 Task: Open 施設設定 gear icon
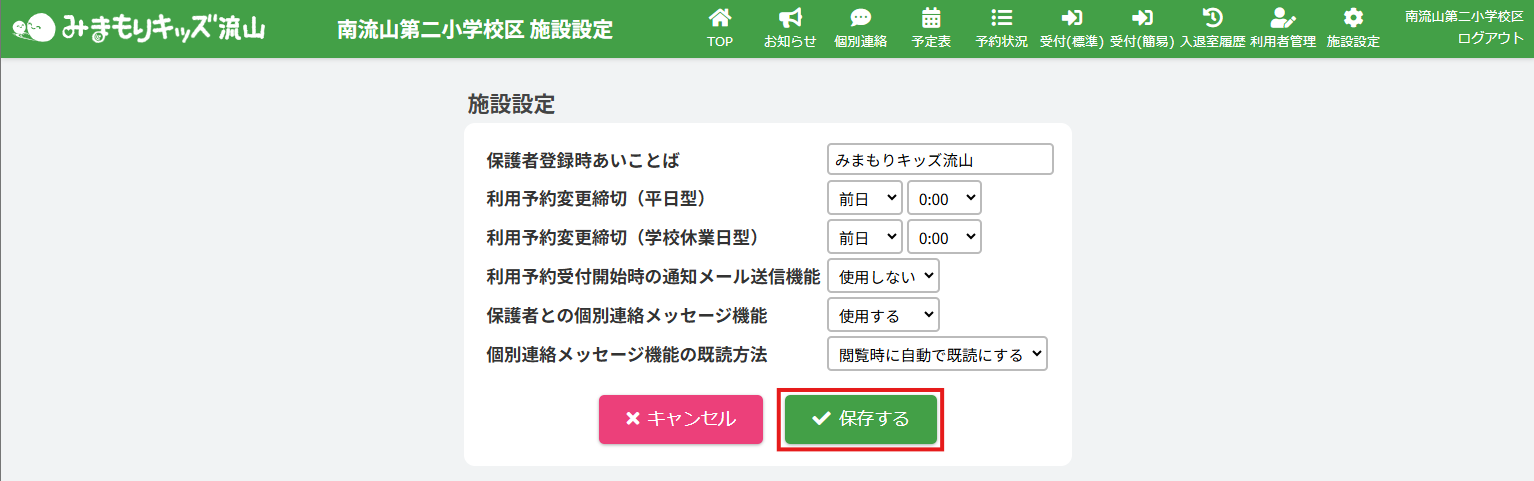[x=1353, y=18]
